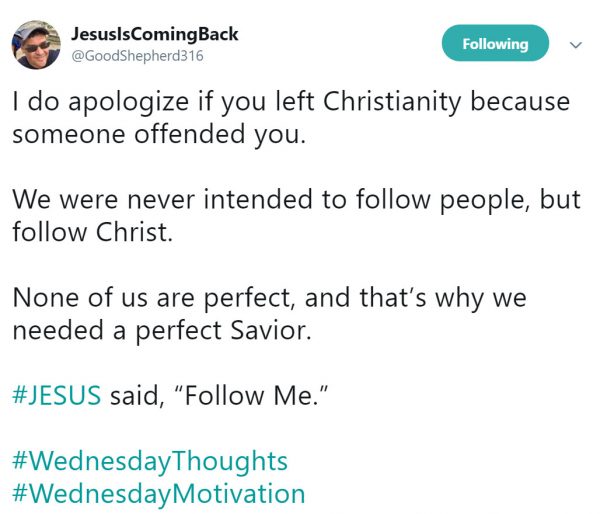The height and width of the screenshot is (514, 600).
Task: Open the #JESUS hashtag
Action: coord(57,395)
